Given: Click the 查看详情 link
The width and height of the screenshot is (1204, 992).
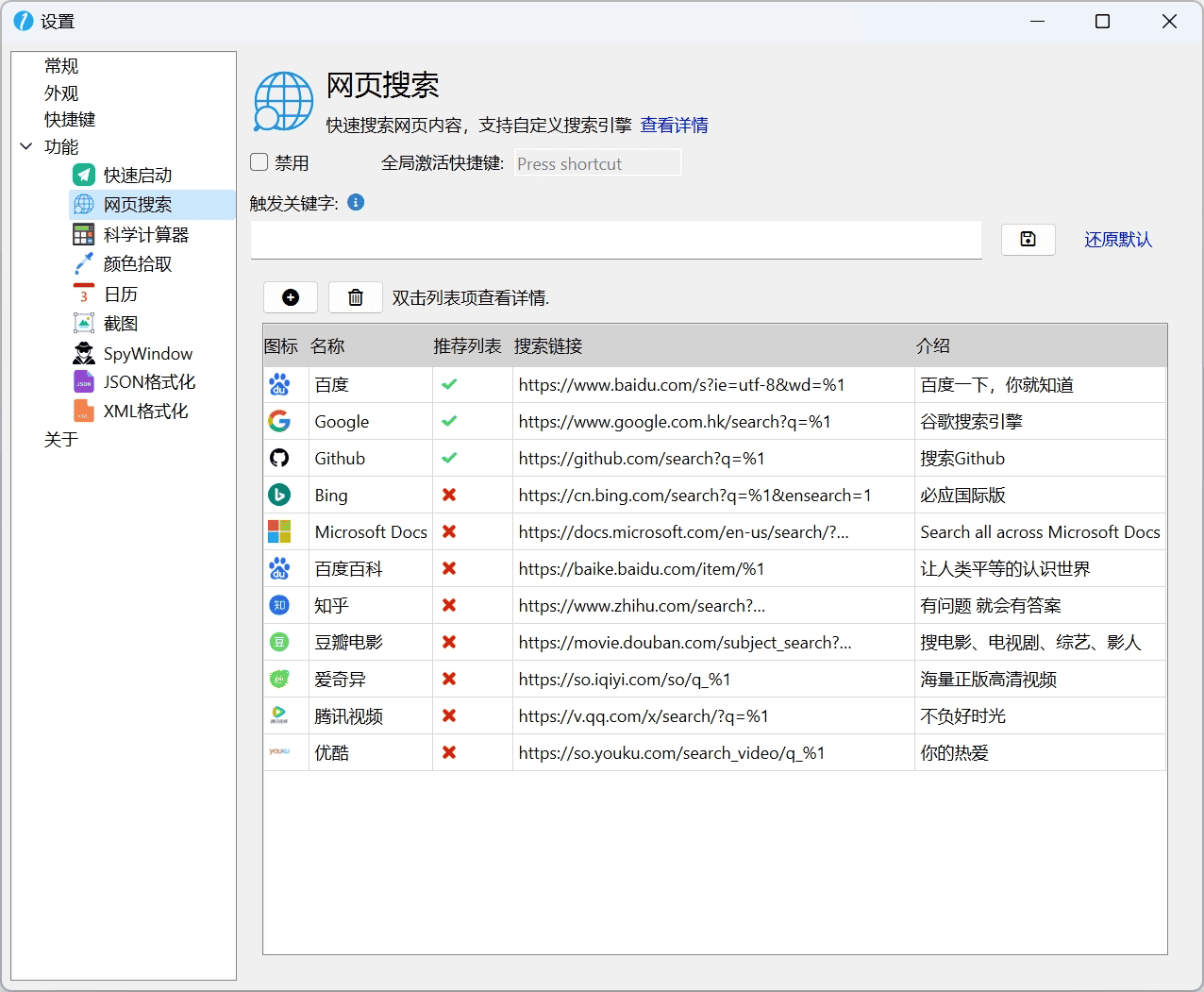Looking at the screenshot, I should 674,126.
